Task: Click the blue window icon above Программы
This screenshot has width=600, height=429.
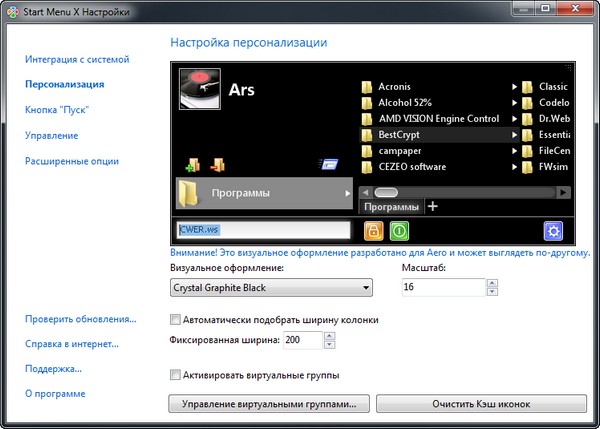Action: click(327, 165)
